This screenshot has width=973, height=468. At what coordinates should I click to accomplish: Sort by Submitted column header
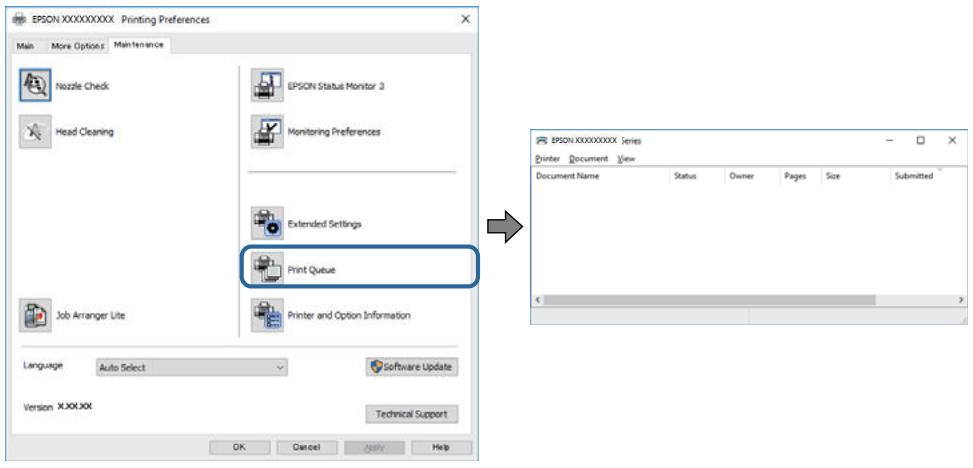pyautogui.click(x=928, y=176)
